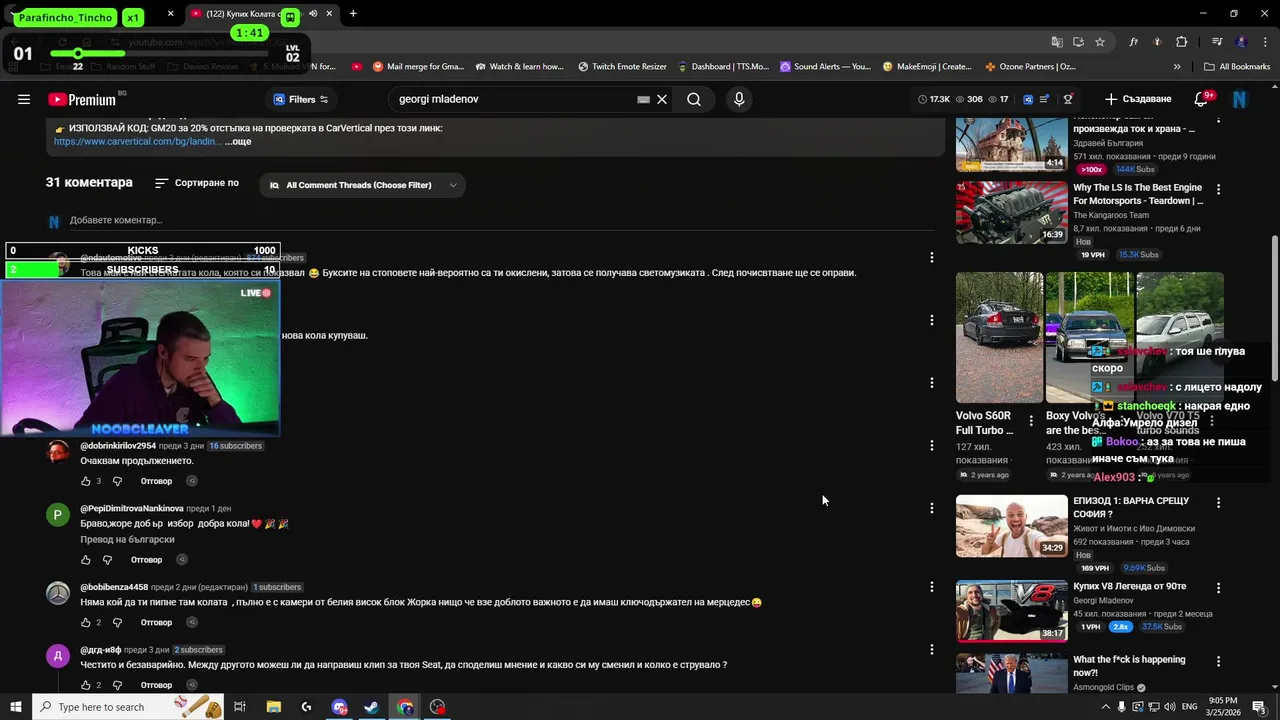Open the carvertical.com link in the description
Image resolution: width=1280 pixels, height=720 pixels.
coord(137,141)
